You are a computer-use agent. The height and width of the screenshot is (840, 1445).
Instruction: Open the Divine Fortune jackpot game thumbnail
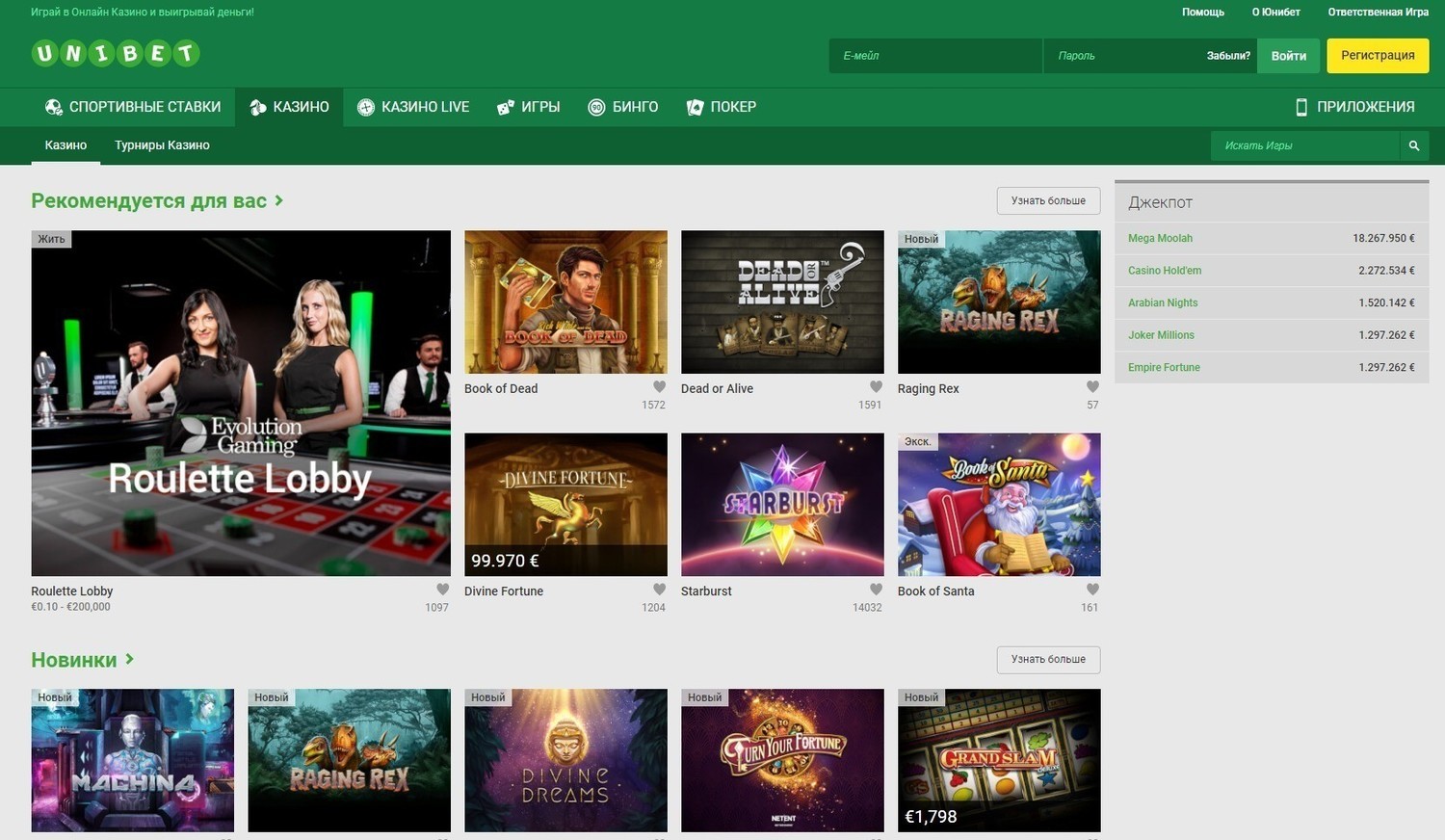click(565, 504)
